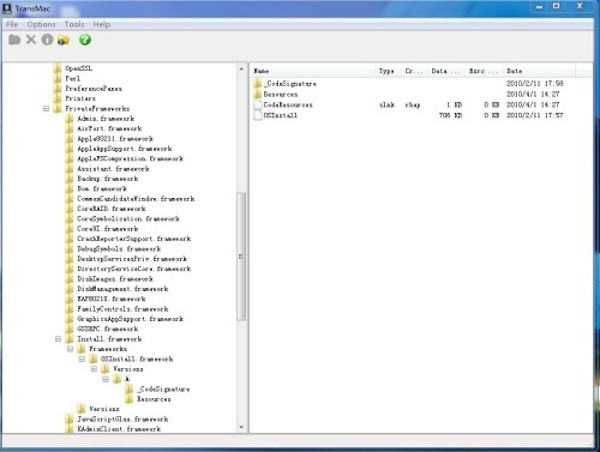Collapse the A folder tree node
The width and height of the screenshot is (600, 452).
[106, 379]
